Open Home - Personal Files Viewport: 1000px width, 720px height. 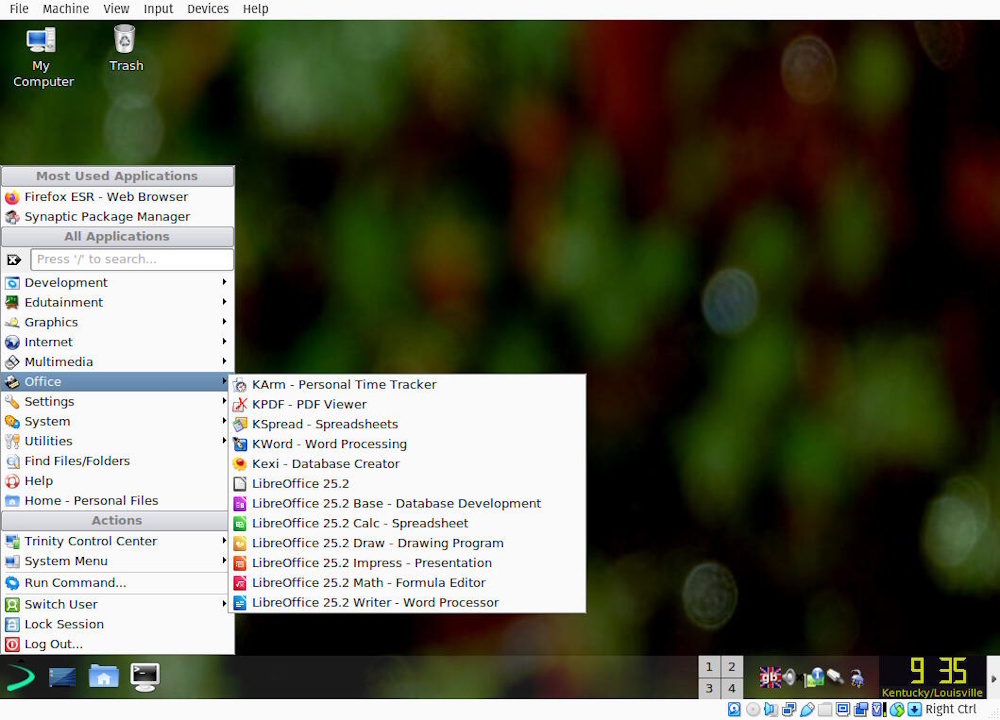click(x=117, y=500)
